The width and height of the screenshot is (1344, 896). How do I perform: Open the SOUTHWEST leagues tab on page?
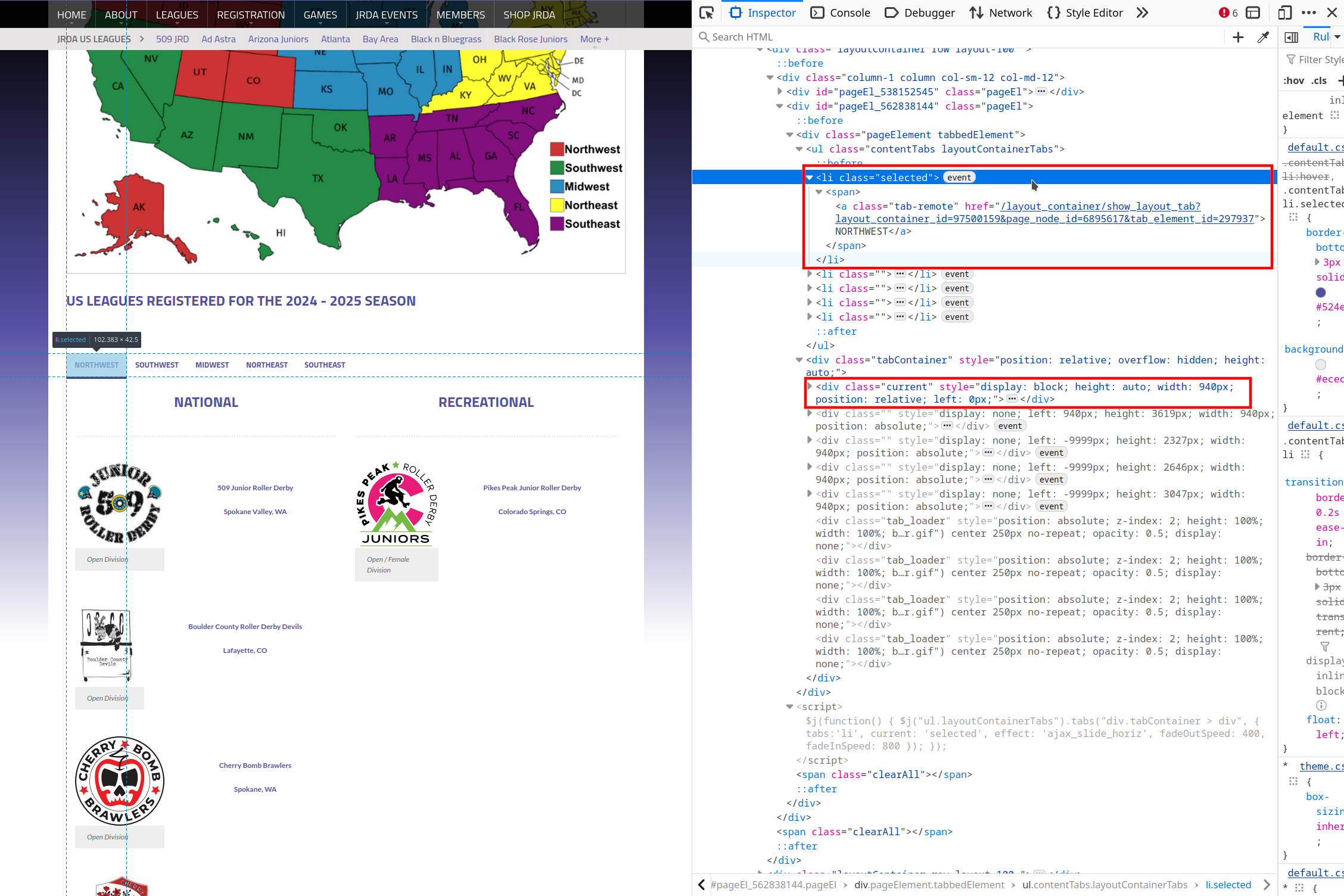[x=157, y=365]
